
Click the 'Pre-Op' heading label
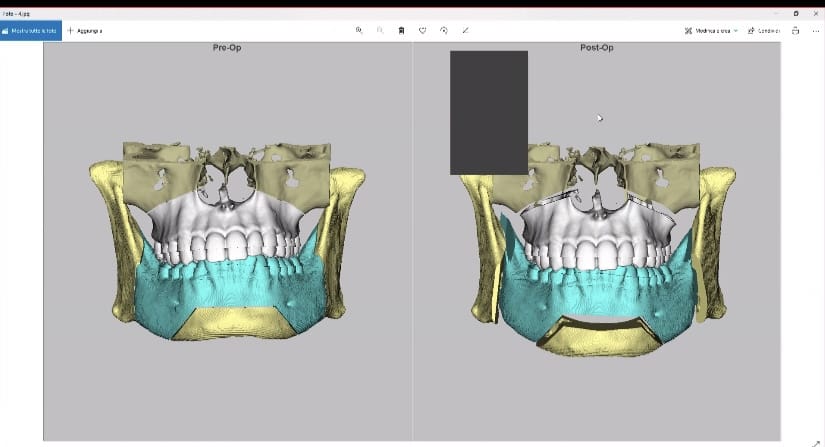227,48
